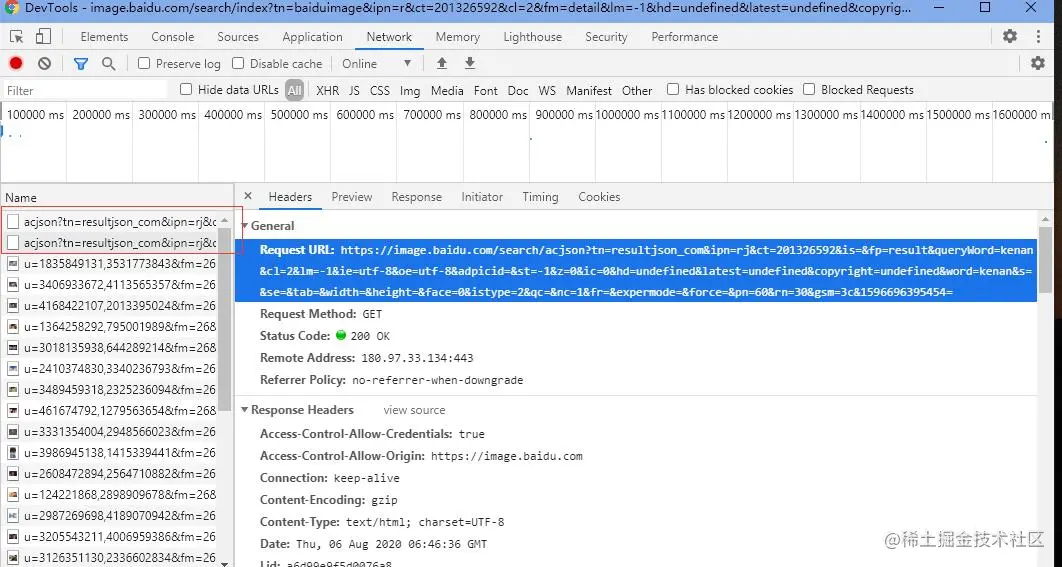The height and width of the screenshot is (567, 1062).
Task: Filter requests by WS type
Action: point(547,90)
